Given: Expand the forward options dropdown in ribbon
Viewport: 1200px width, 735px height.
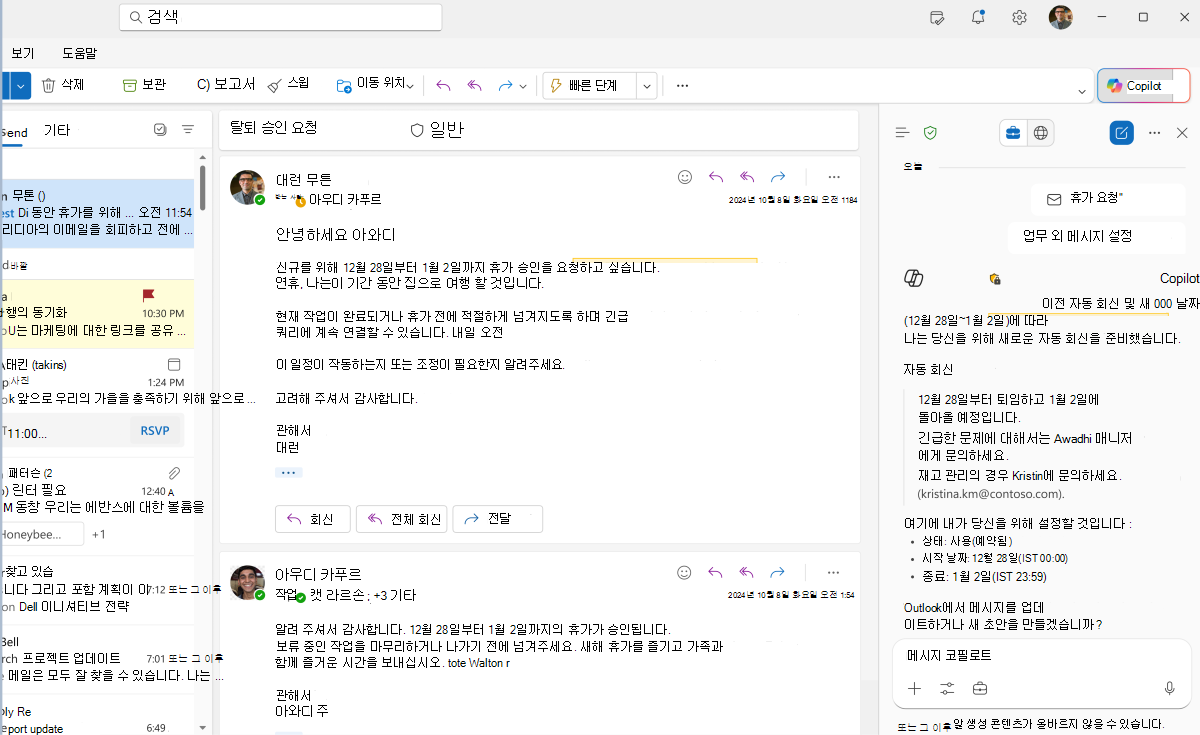Looking at the screenshot, I should tap(523, 86).
